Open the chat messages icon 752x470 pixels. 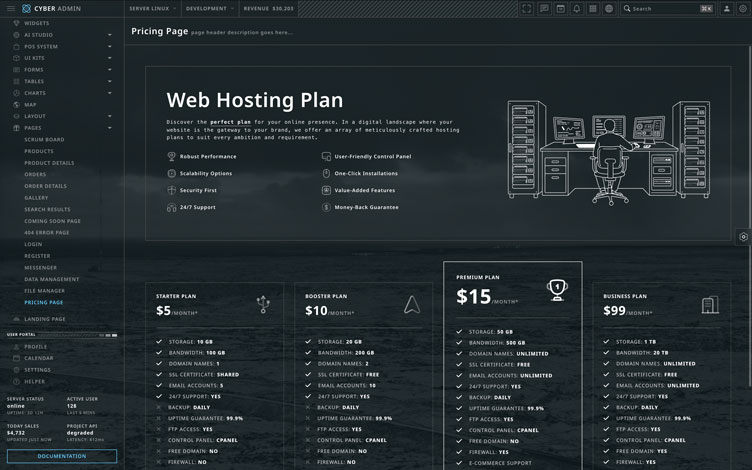point(544,8)
